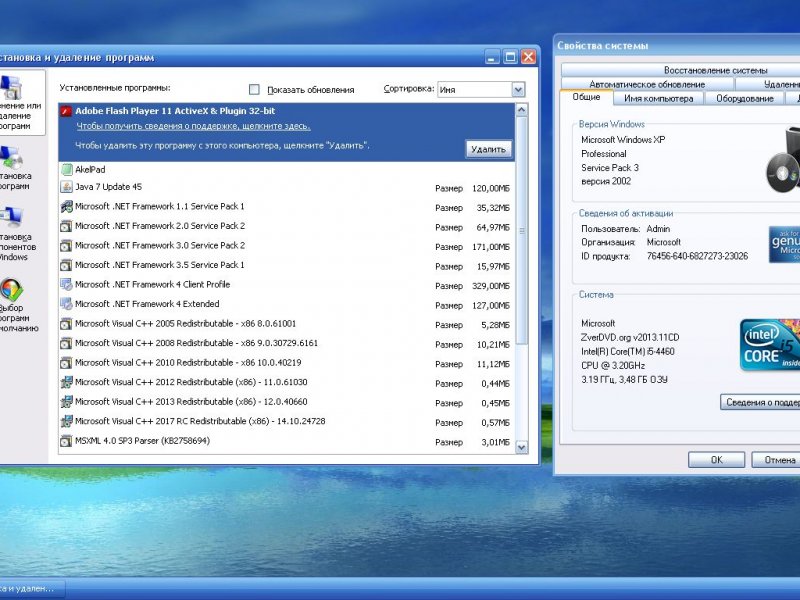Click the Visual C++ 2017 RC Redistributable icon
The height and width of the screenshot is (600, 800).
(66, 421)
